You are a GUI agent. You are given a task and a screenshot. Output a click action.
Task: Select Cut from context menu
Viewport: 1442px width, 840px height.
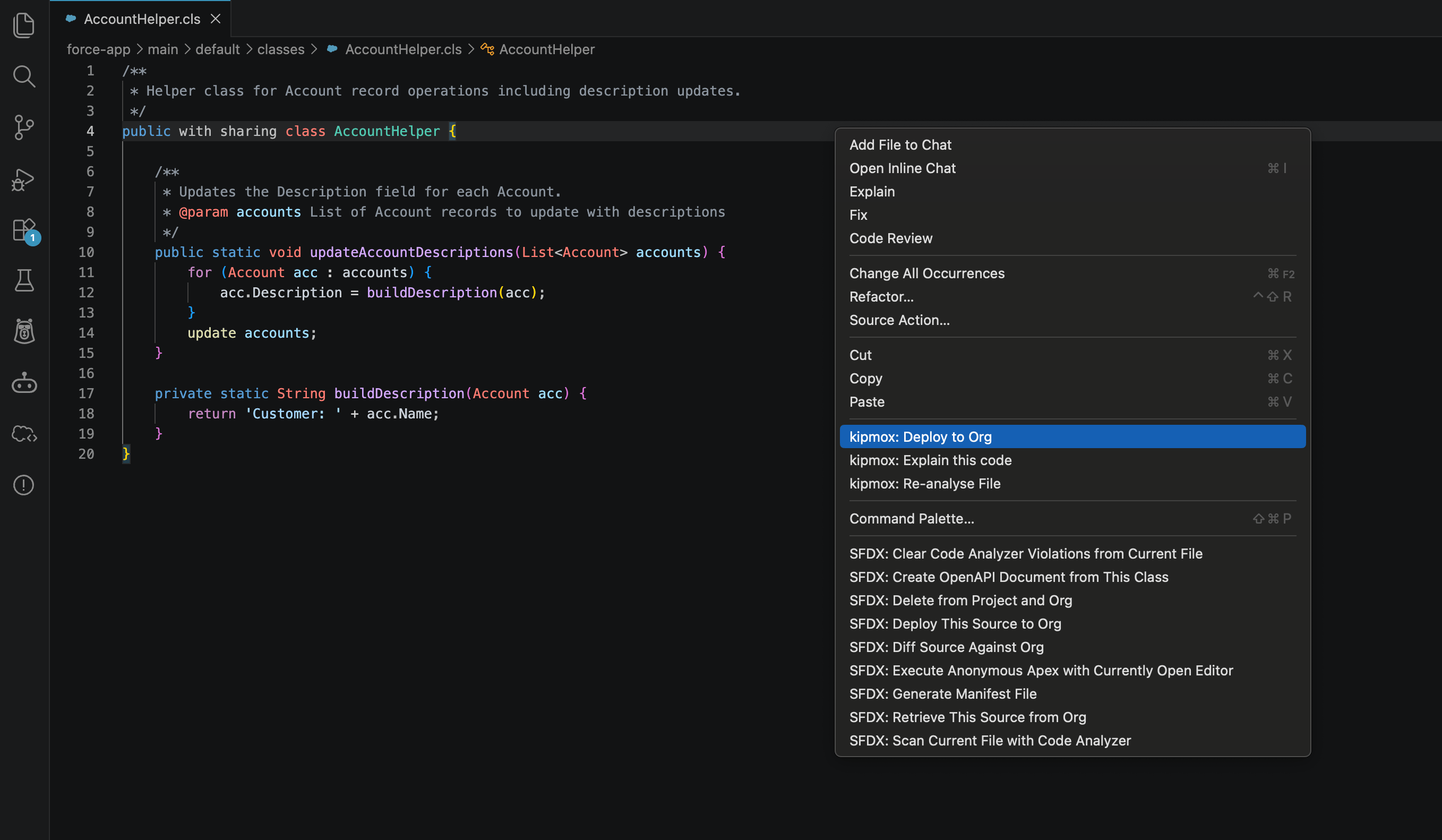tap(1072, 355)
